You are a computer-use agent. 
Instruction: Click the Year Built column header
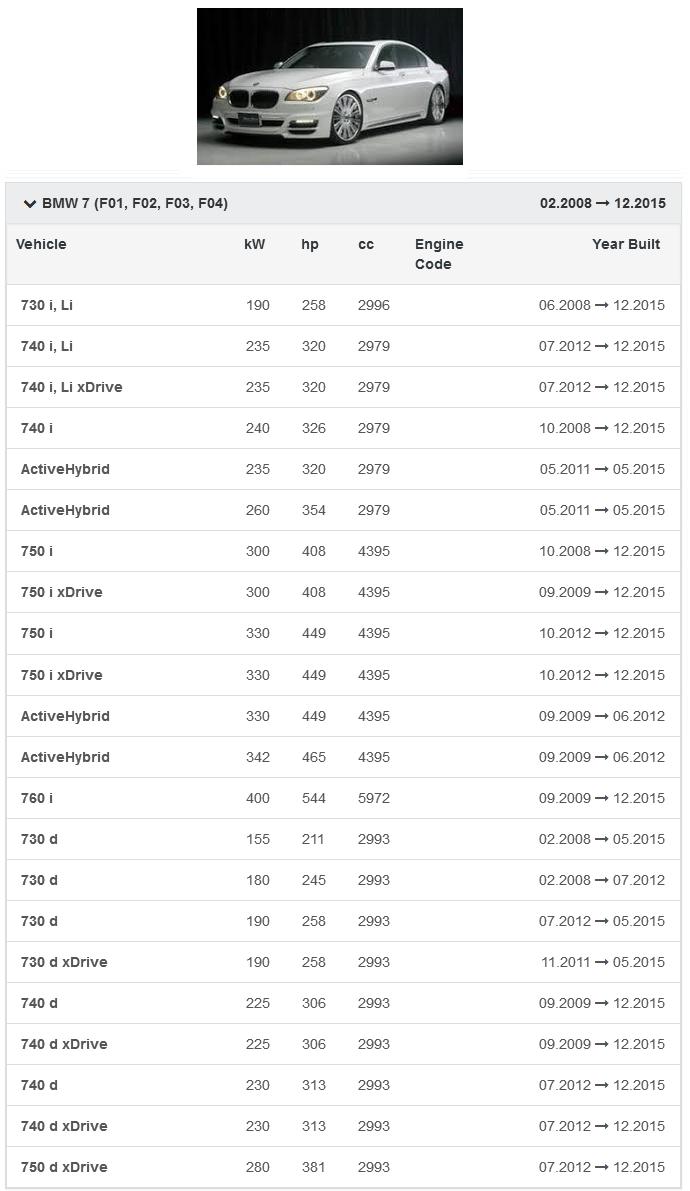click(x=625, y=244)
